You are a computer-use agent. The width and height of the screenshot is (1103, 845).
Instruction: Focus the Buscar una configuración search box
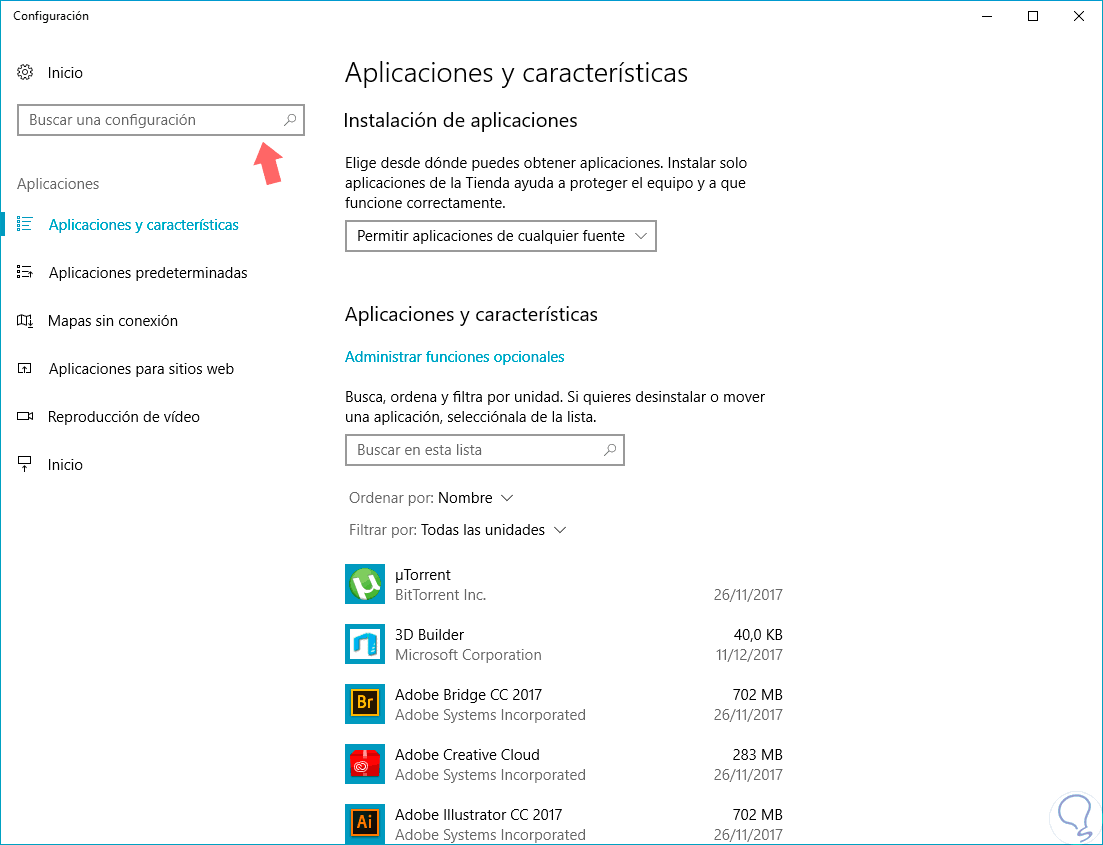[x=161, y=120]
